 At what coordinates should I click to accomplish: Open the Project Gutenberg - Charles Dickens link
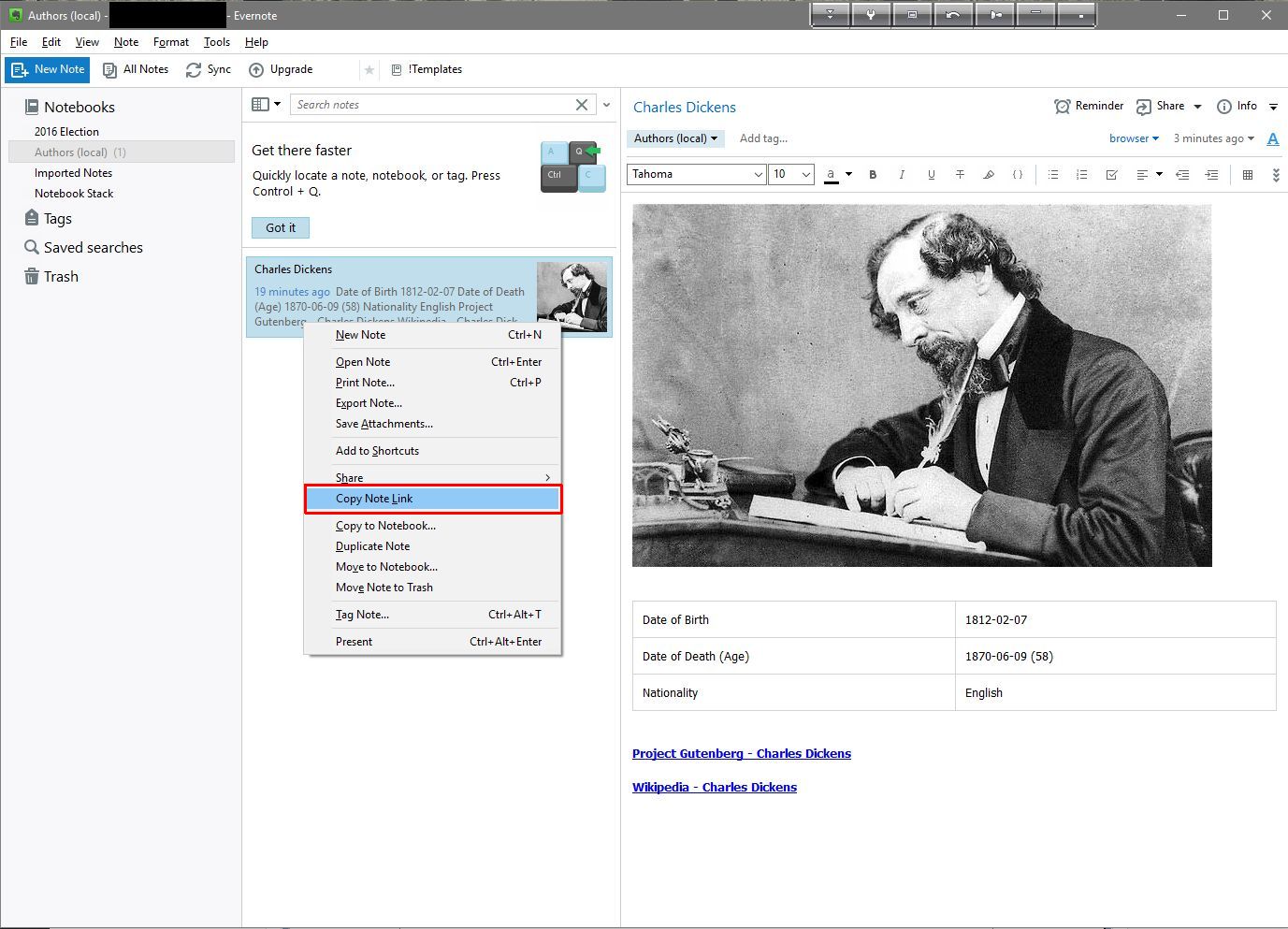tap(742, 753)
